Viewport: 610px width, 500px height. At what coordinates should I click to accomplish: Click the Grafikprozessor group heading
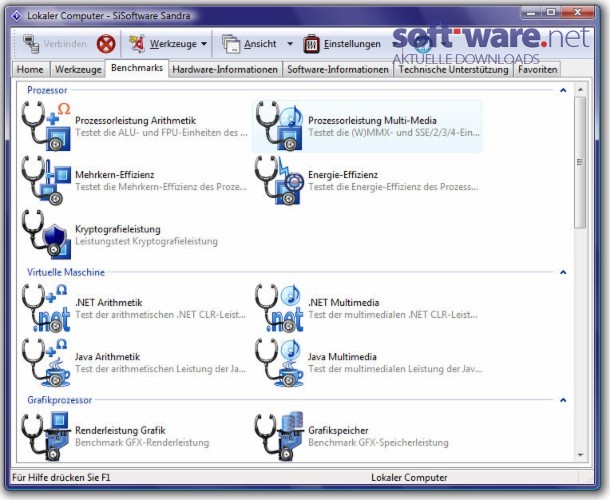pos(60,400)
